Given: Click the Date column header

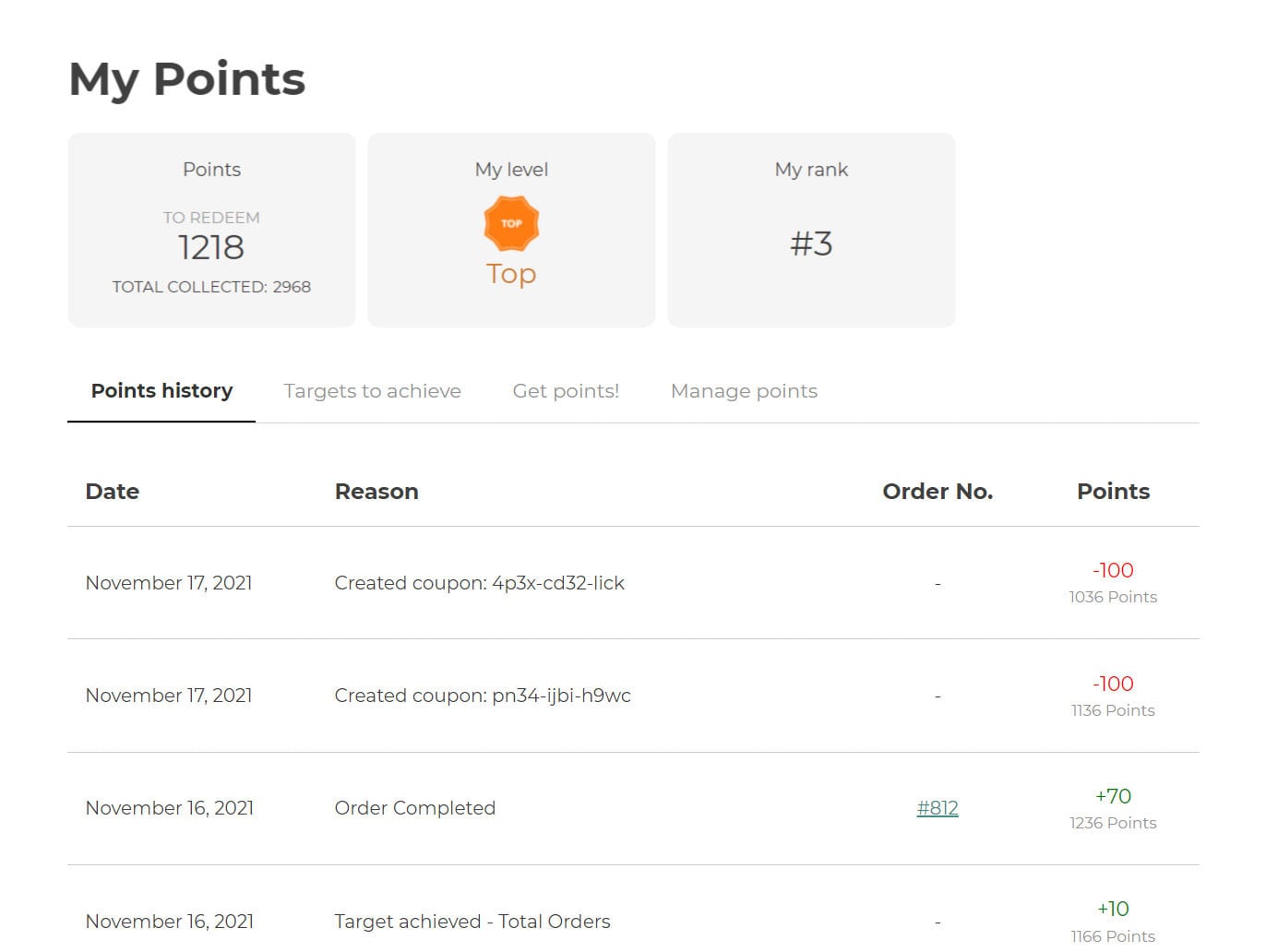Looking at the screenshot, I should pyautogui.click(x=113, y=492).
